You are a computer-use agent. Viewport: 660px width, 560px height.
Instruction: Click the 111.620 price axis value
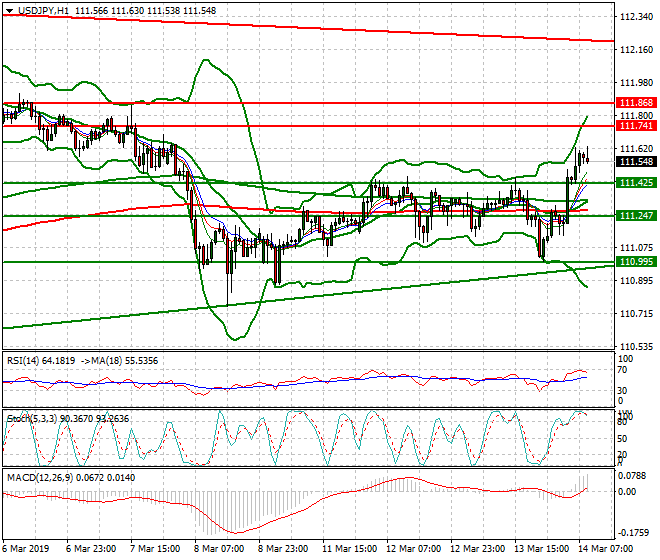pyautogui.click(x=636, y=149)
